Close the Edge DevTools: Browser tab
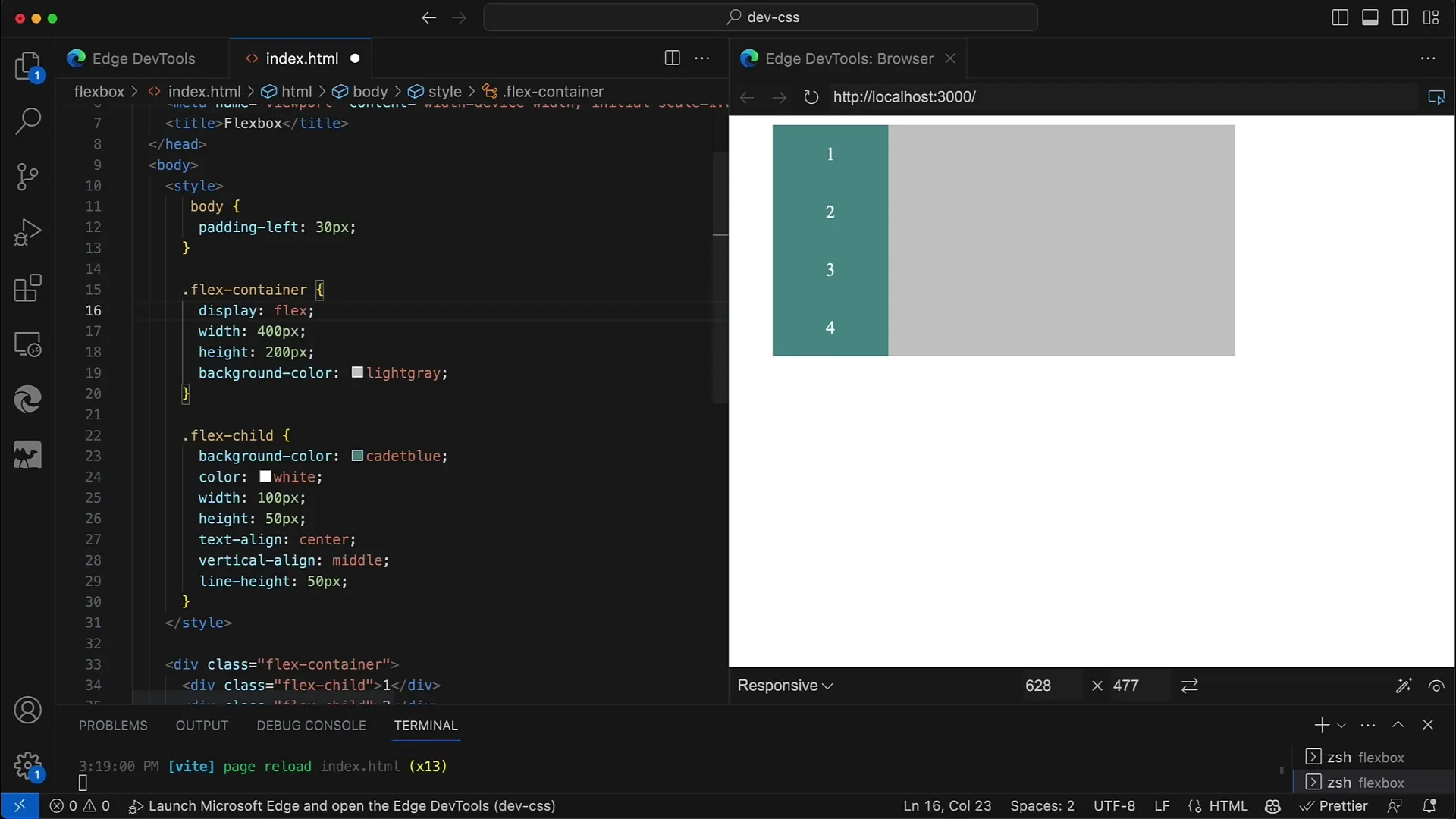The image size is (1456, 819). click(949, 58)
